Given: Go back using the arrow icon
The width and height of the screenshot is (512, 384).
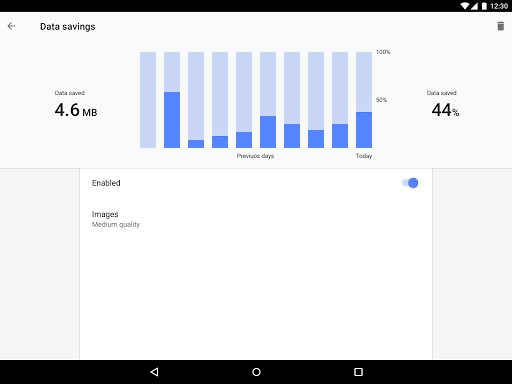Looking at the screenshot, I should point(11,26).
